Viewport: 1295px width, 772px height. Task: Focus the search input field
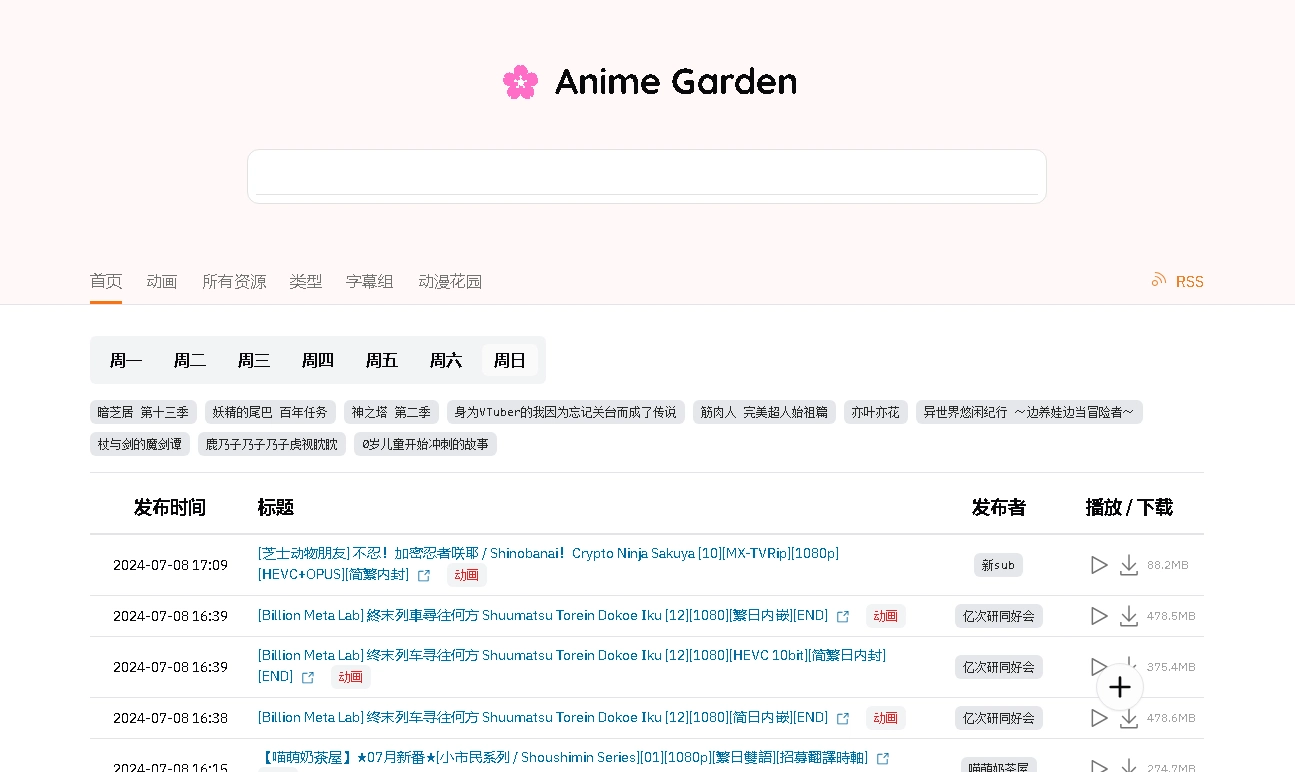point(647,176)
